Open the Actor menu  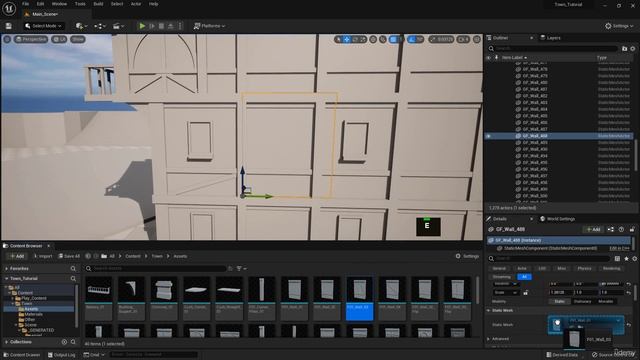[136, 4]
